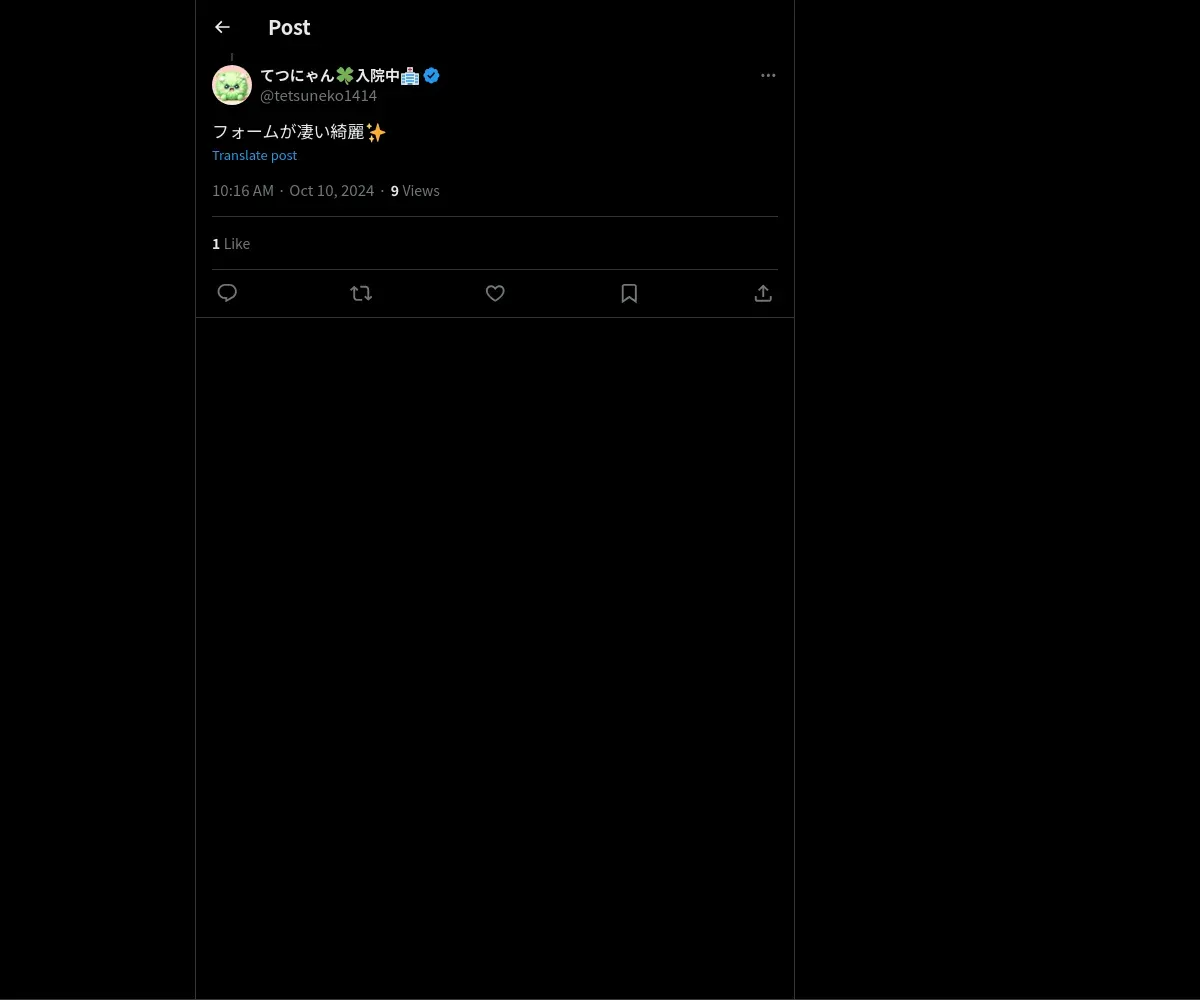Open the repost menu icon
Image resolution: width=1200 pixels, height=1000 pixels.
pos(361,293)
